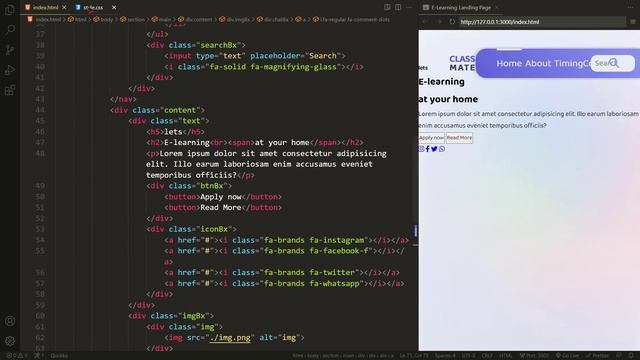Open the Accounts menu icon
Screen dimensions: 640x360
10,321
